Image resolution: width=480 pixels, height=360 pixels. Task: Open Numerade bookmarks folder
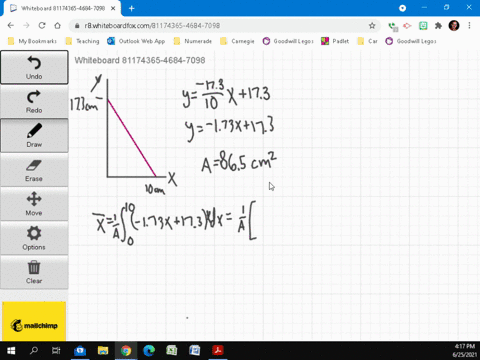(193, 41)
